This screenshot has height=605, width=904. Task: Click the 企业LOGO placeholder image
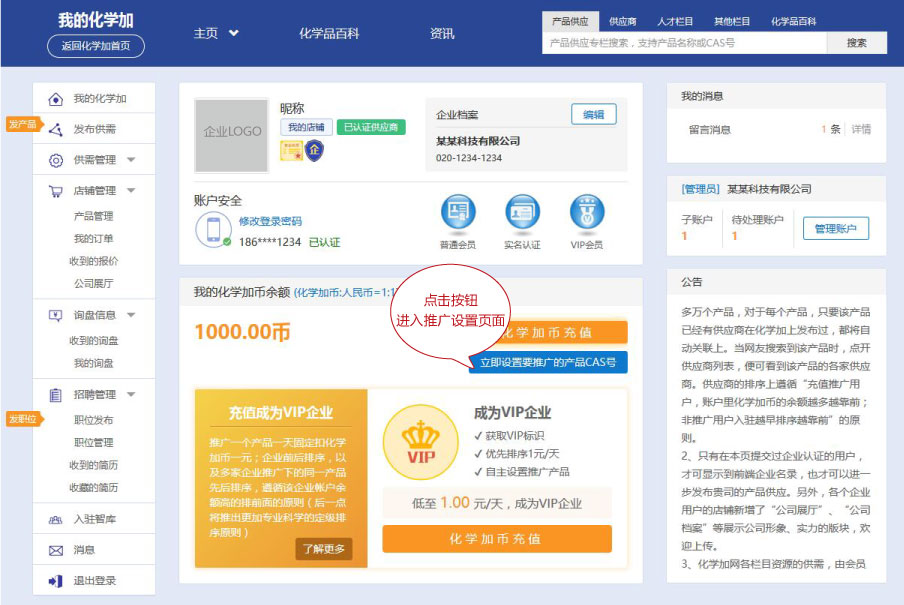(x=233, y=131)
